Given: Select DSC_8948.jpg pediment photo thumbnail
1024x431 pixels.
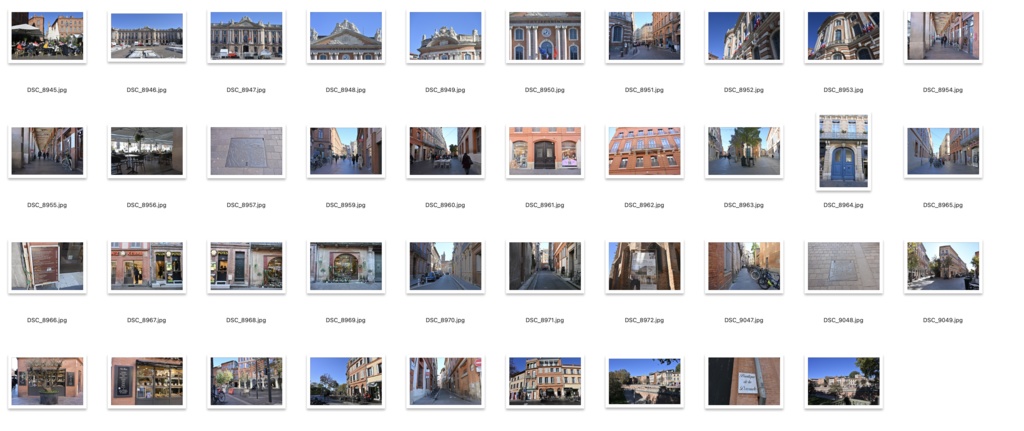Looking at the screenshot, I should click(x=345, y=36).
